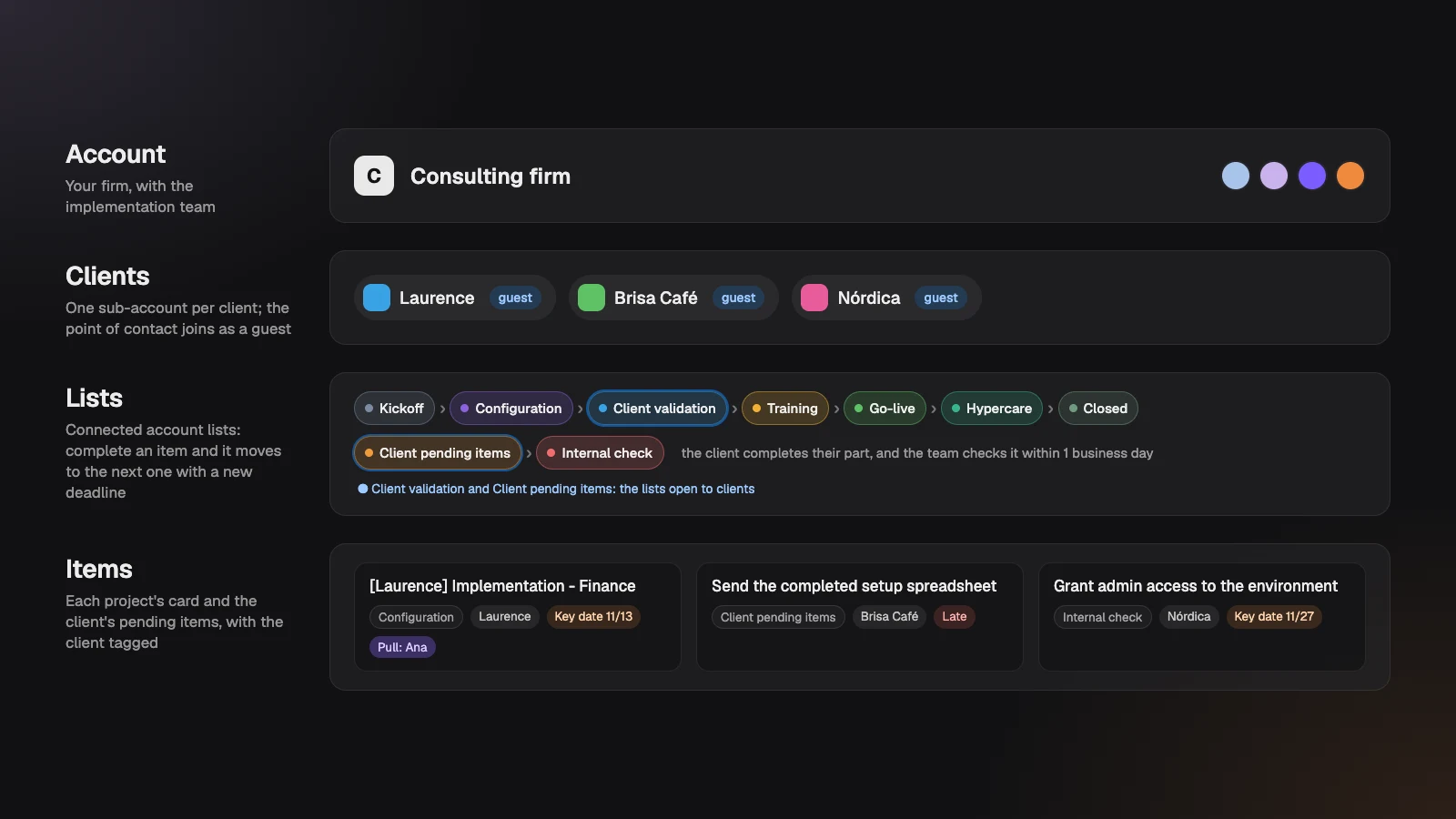1456x819 pixels.
Task: Click the Laurence tag on Implementation card
Action: [x=505, y=617]
